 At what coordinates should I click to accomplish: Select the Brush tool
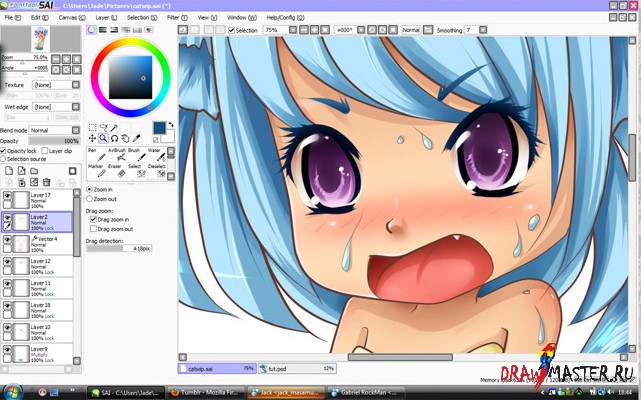pos(137,155)
